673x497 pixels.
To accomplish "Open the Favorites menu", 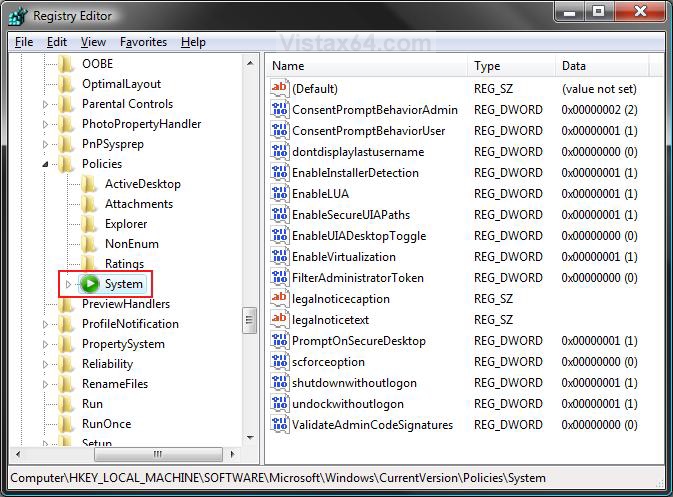I will pyautogui.click(x=143, y=42).
